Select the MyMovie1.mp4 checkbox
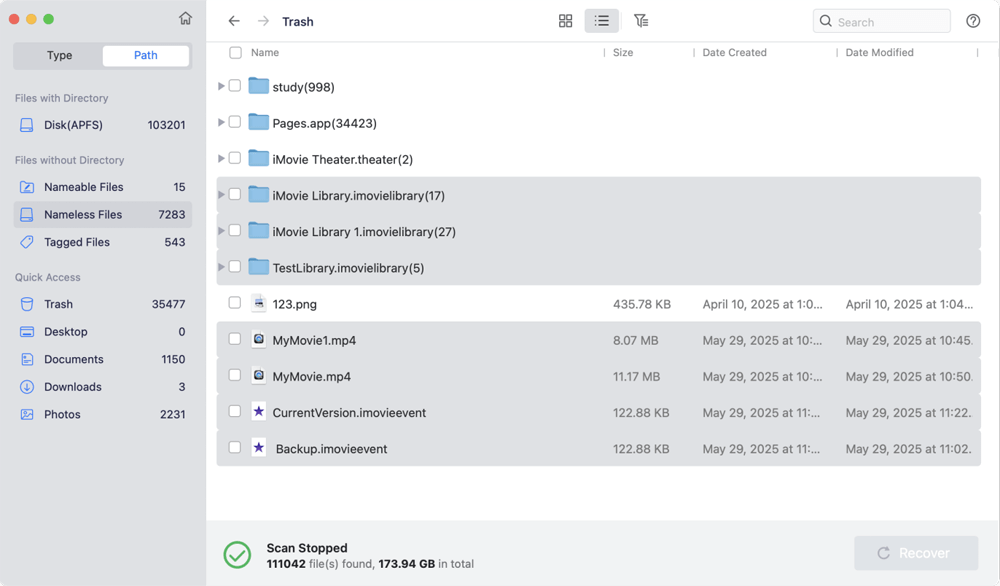 (234, 339)
